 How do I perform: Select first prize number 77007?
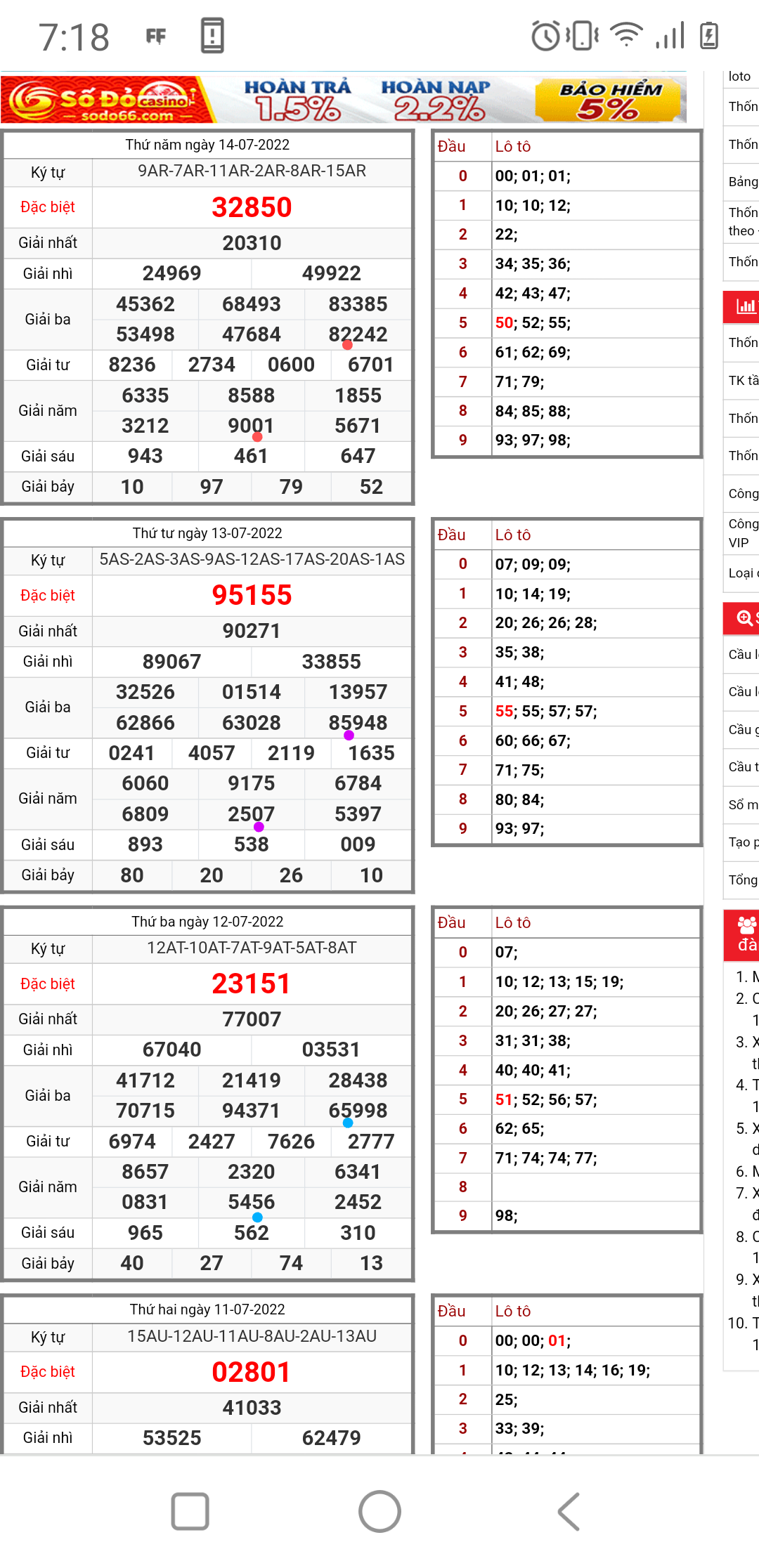click(x=252, y=1019)
